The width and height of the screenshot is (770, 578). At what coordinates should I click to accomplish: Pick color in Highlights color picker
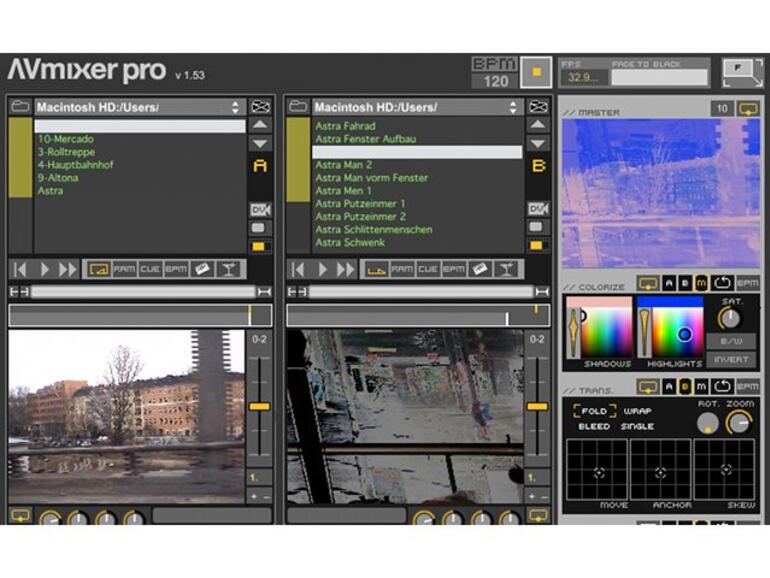[678, 332]
